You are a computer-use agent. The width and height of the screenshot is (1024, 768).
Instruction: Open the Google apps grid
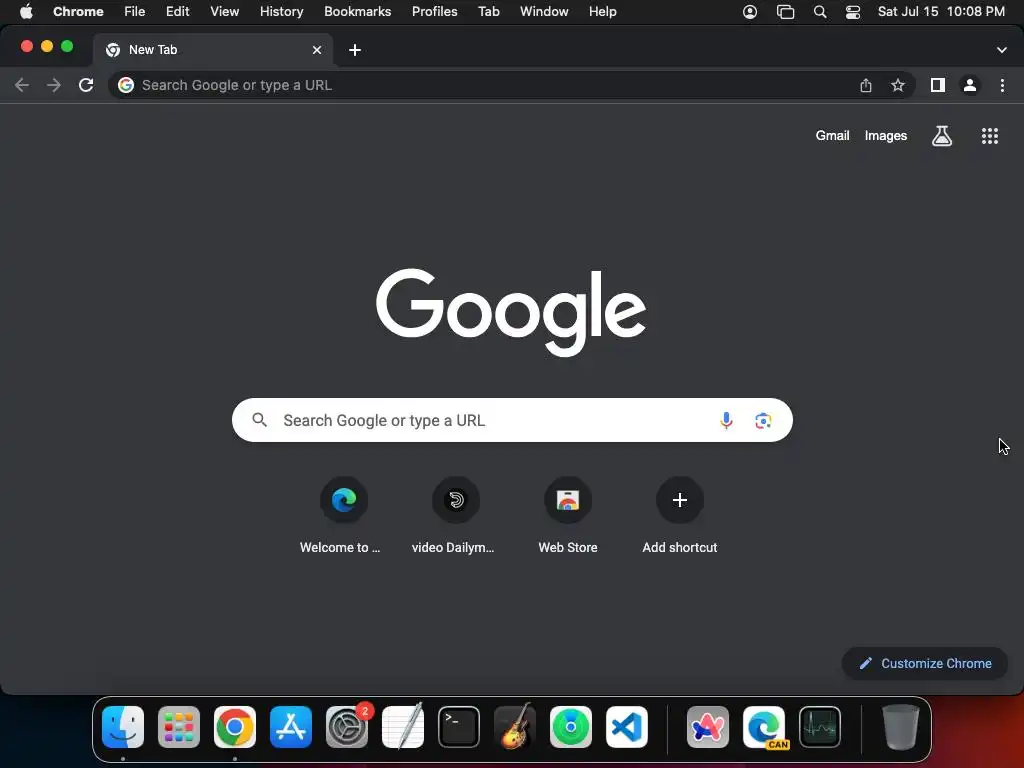(x=989, y=136)
